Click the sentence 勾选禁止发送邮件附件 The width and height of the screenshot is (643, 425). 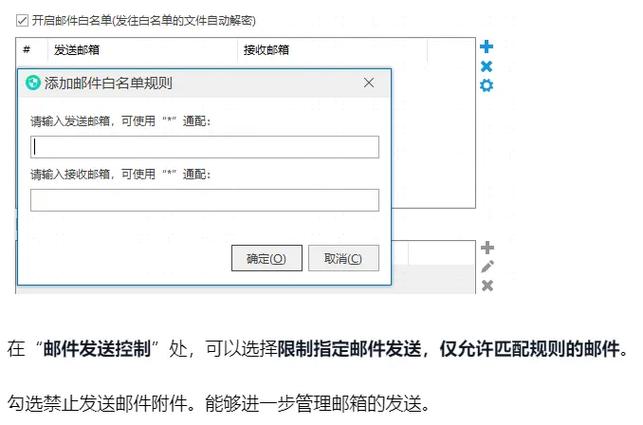point(98,403)
